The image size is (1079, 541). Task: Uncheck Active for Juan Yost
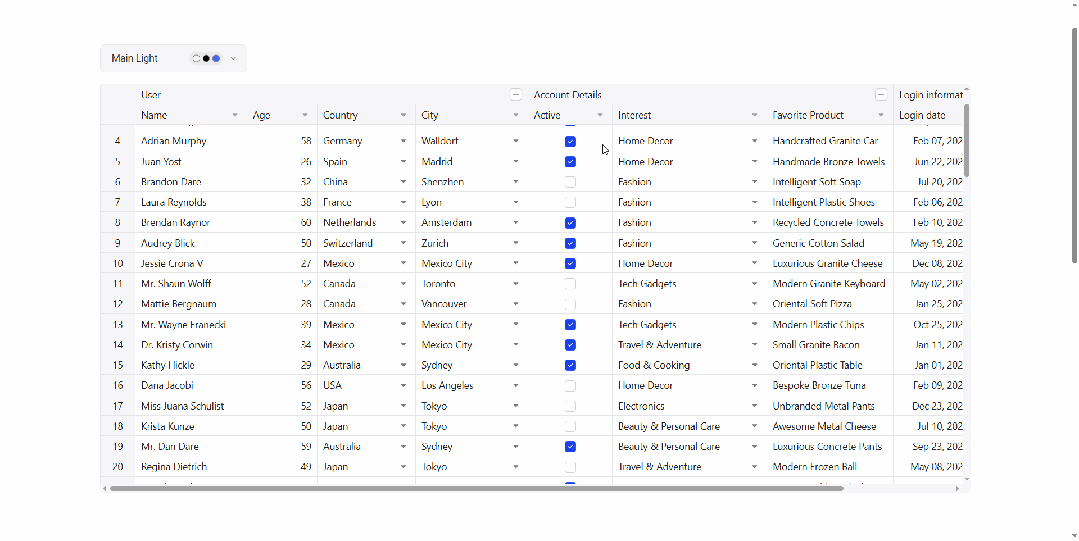(x=570, y=162)
